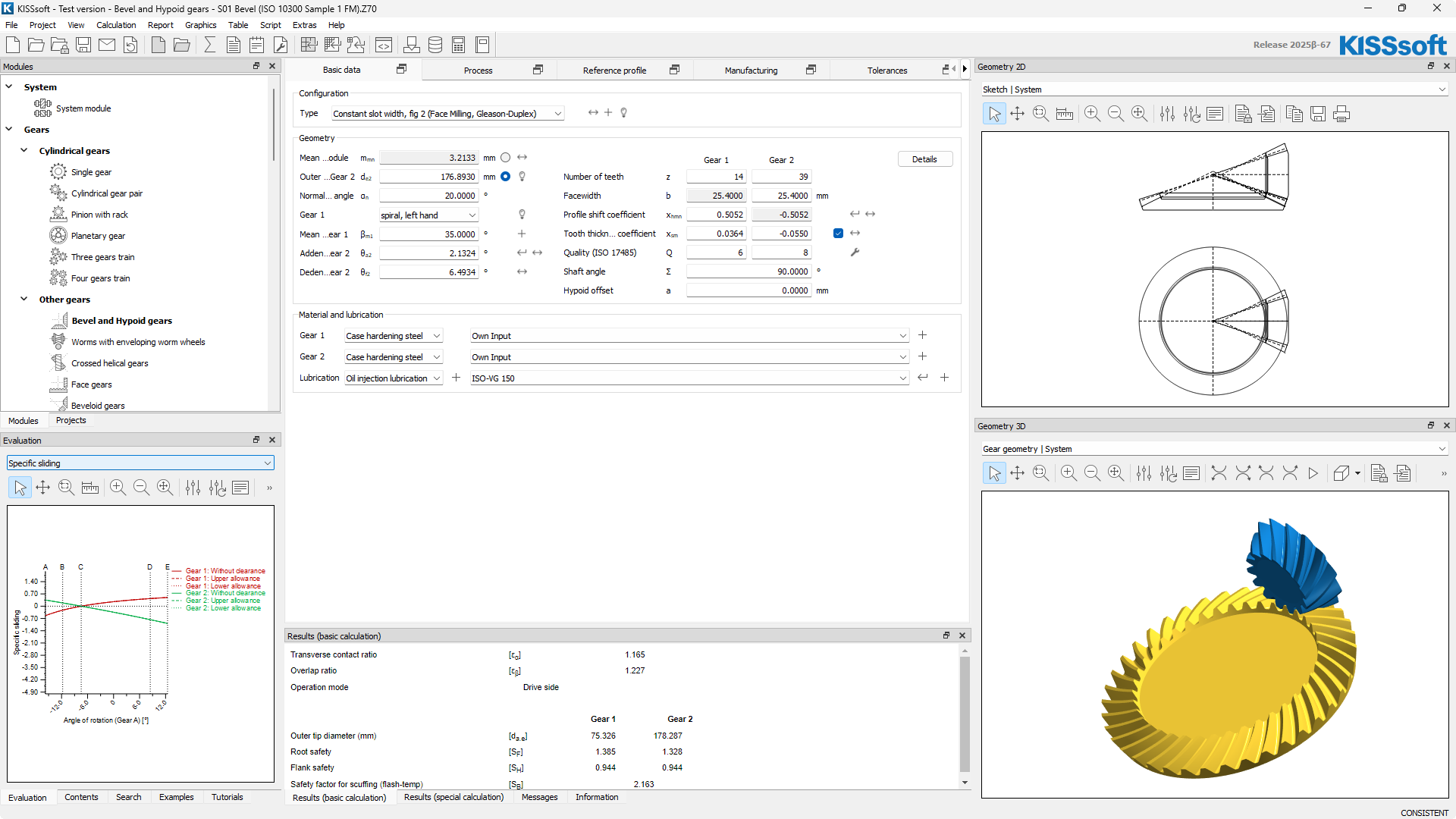Collapse the Cylindrical gears tree node
1456x819 pixels.
[x=24, y=151]
